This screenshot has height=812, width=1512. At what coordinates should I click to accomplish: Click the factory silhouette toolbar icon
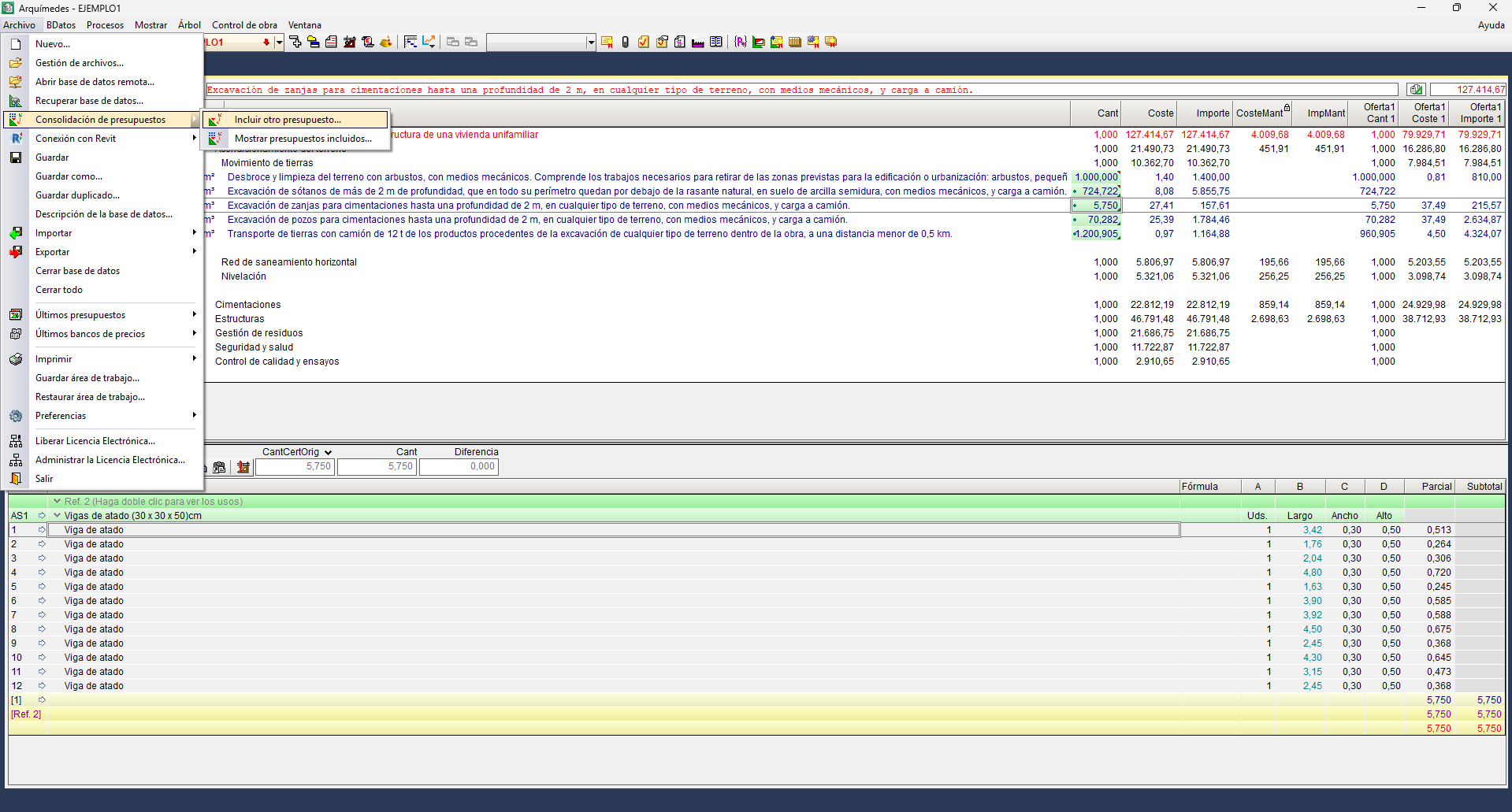[x=697, y=42]
